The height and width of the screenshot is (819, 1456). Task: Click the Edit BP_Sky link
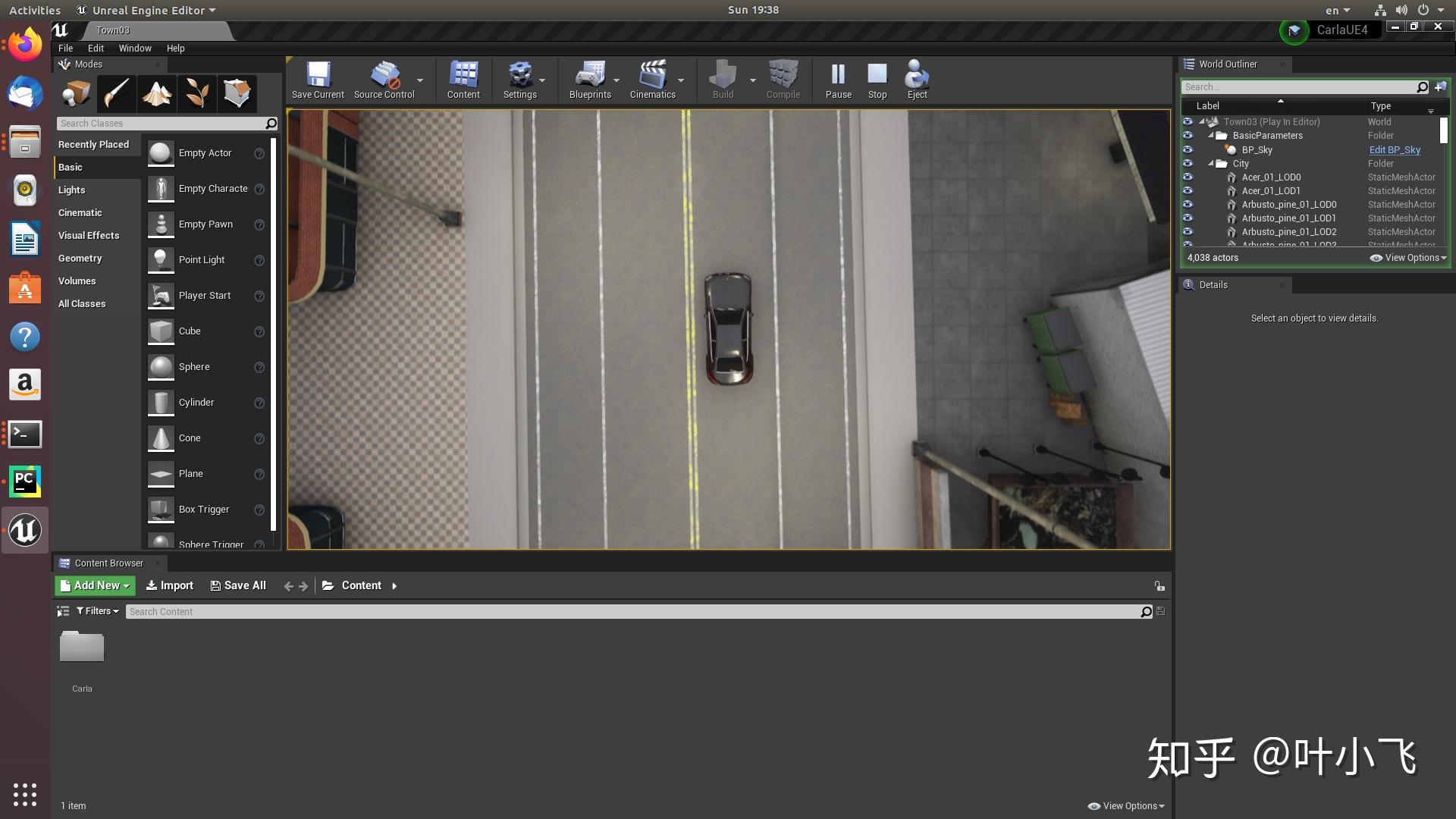(x=1395, y=149)
